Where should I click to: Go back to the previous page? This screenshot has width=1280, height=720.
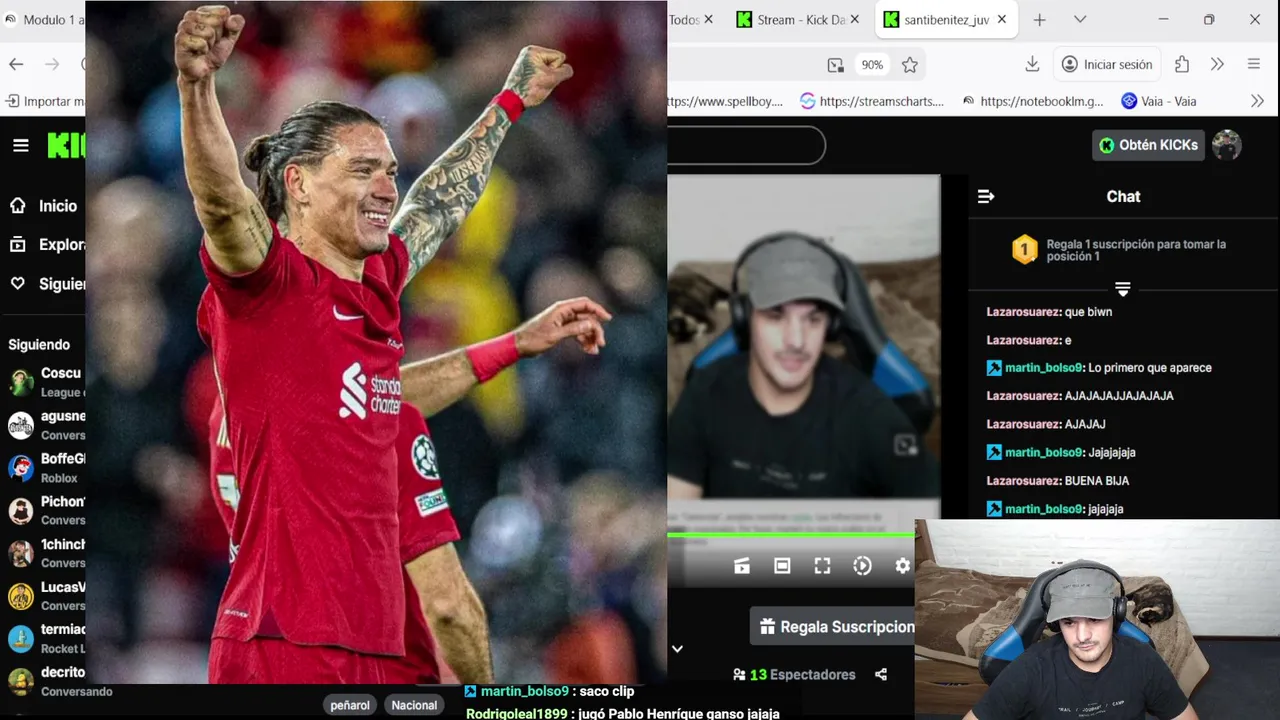coord(16,64)
